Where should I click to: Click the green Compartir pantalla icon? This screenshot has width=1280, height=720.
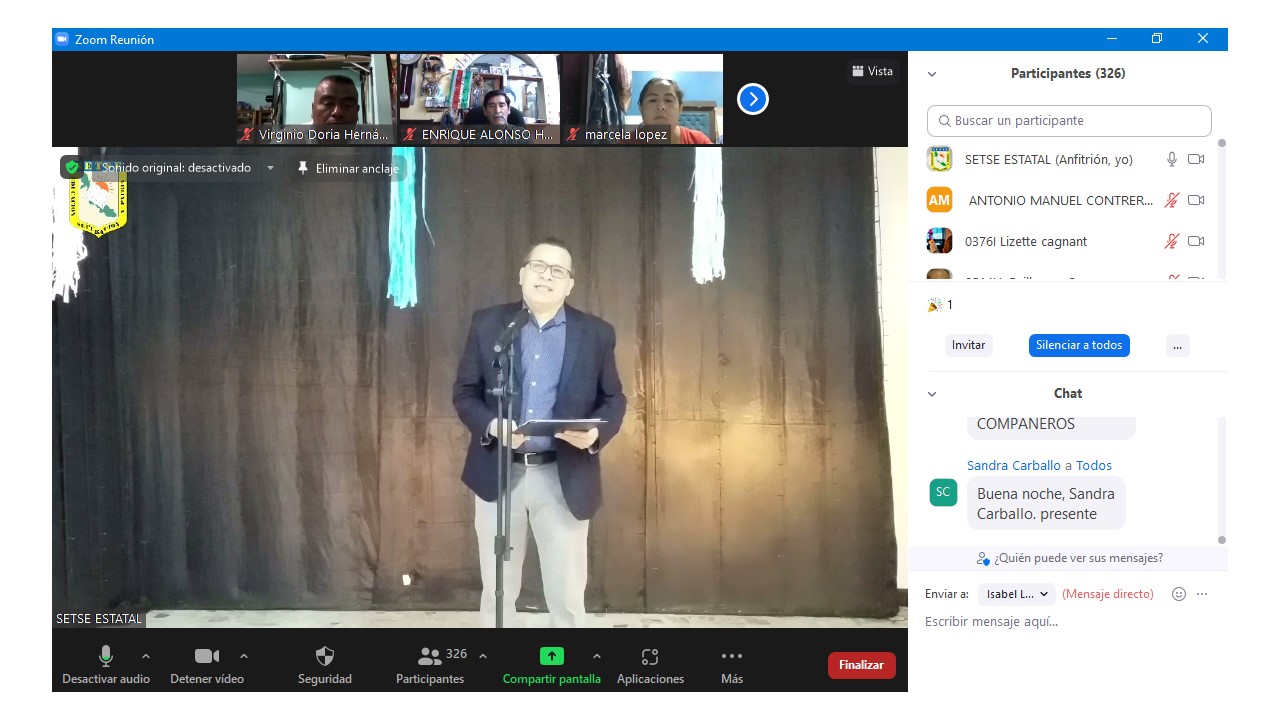coord(552,656)
